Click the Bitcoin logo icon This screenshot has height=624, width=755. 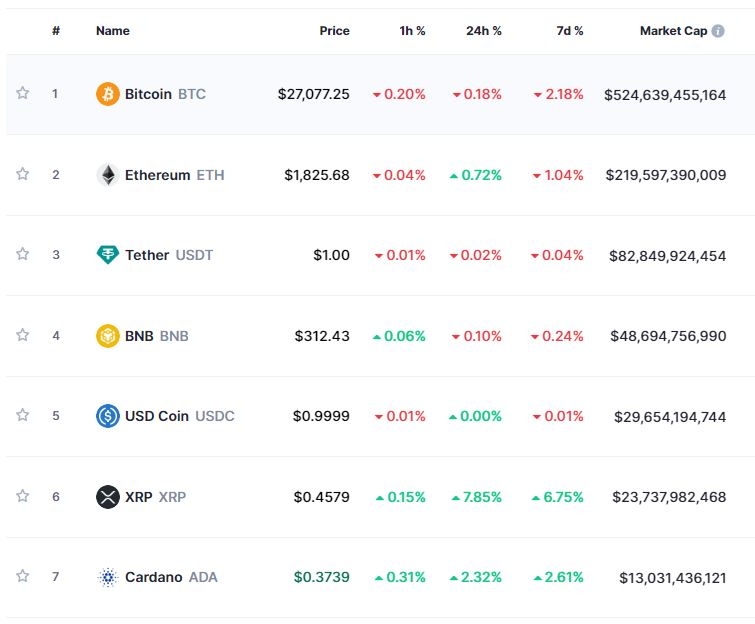click(107, 94)
